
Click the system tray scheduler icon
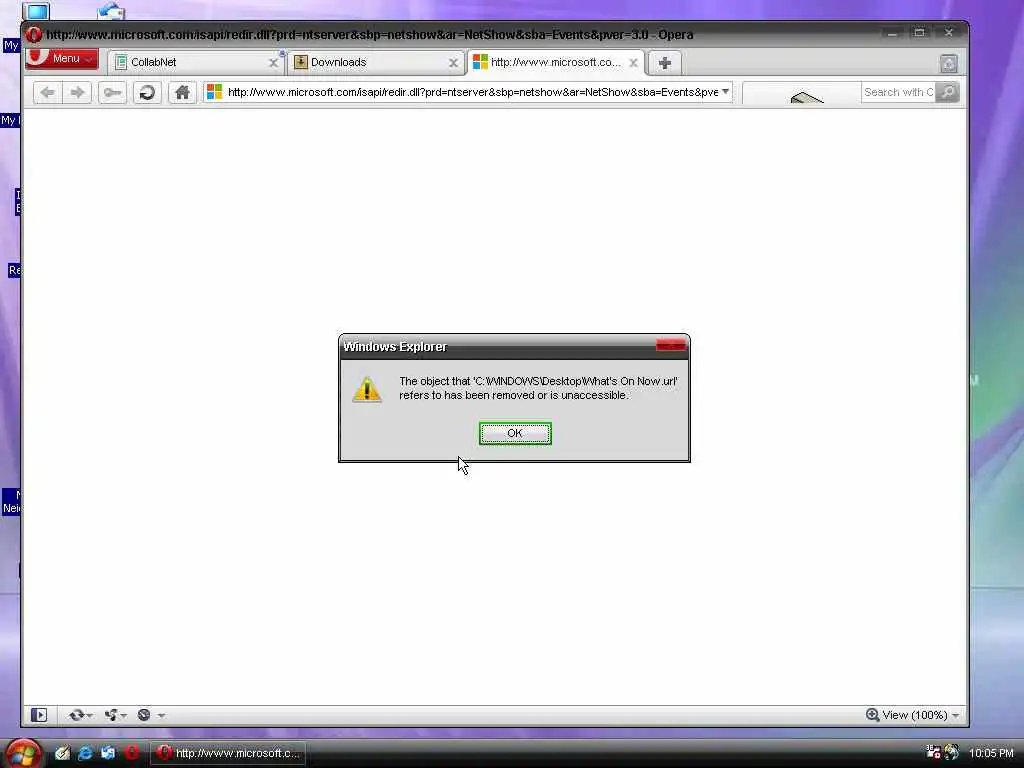click(x=933, y=752)
